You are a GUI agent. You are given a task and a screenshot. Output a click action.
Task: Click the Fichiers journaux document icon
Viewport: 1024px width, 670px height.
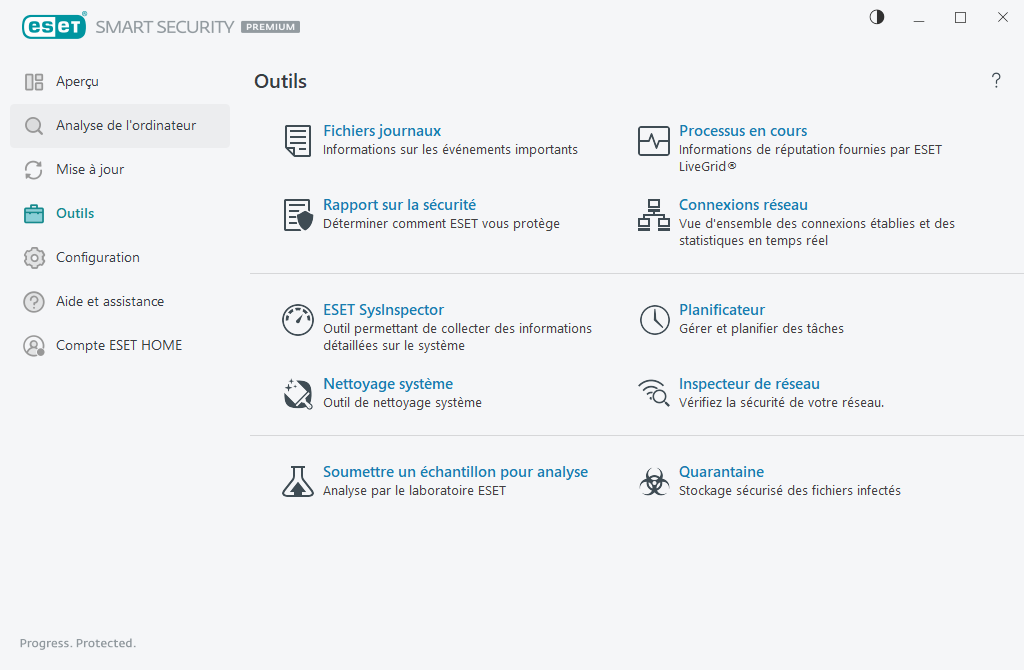(x=298, y=140)
